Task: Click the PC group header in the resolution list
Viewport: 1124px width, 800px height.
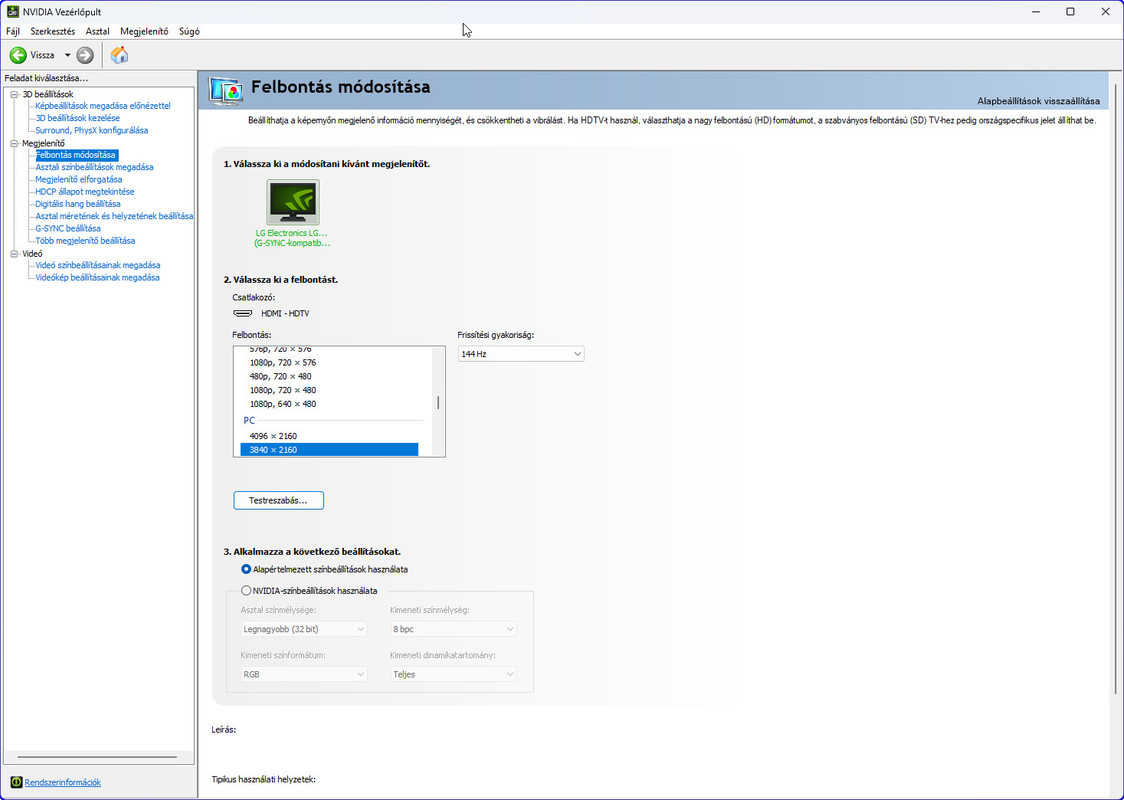Action: point(249,421)
